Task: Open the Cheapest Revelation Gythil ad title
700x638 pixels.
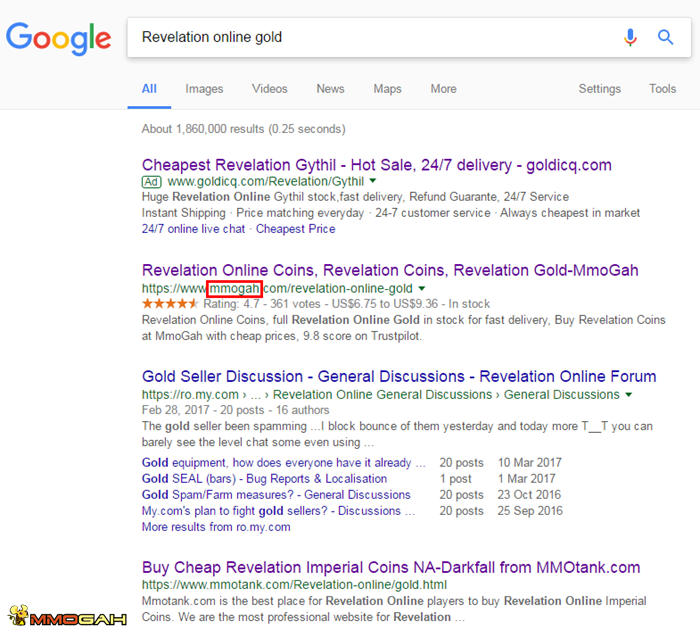Action: [x=376, y=165]
